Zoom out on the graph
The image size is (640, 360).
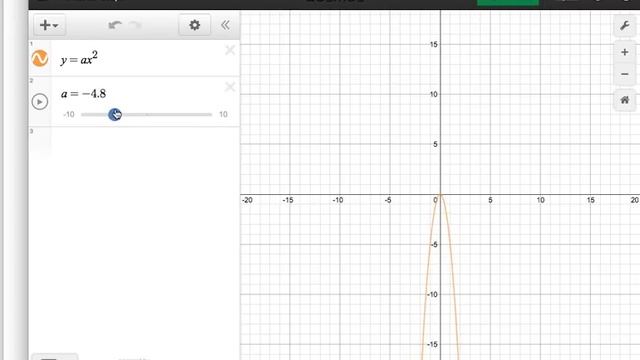point(624,74)
